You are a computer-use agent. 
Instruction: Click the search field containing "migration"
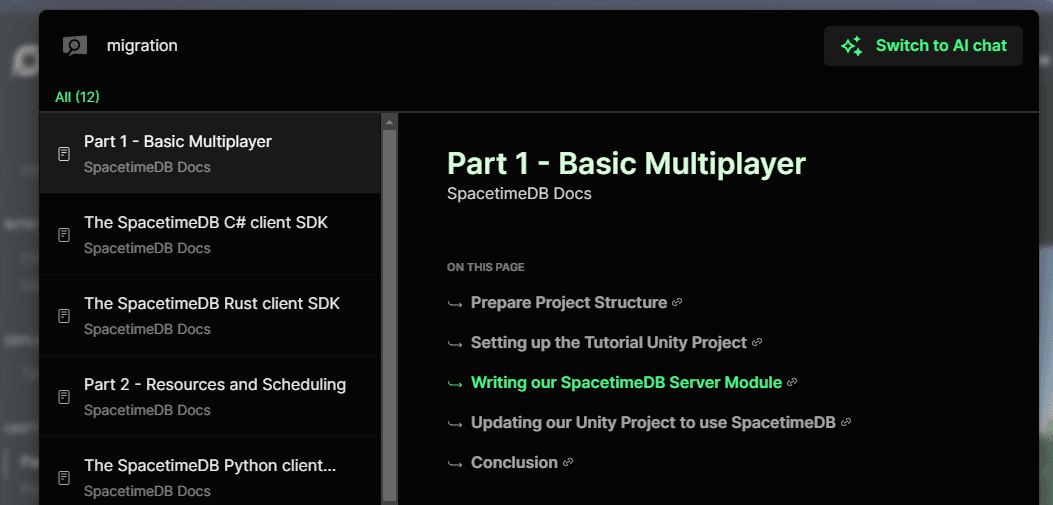pyautogui.click(x=457, y=46)
